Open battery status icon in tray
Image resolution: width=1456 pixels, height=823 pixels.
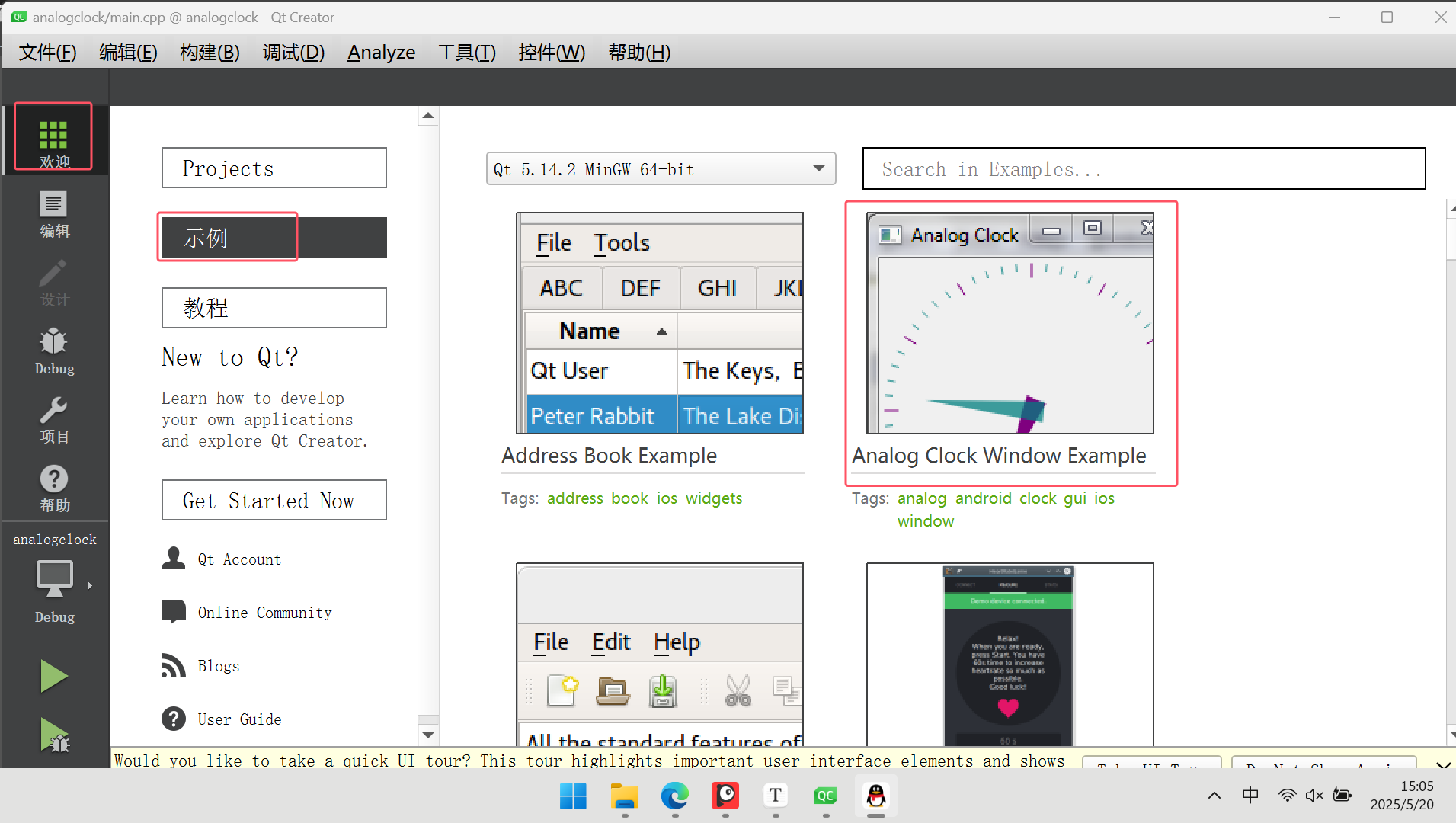tap(1342, 796)
